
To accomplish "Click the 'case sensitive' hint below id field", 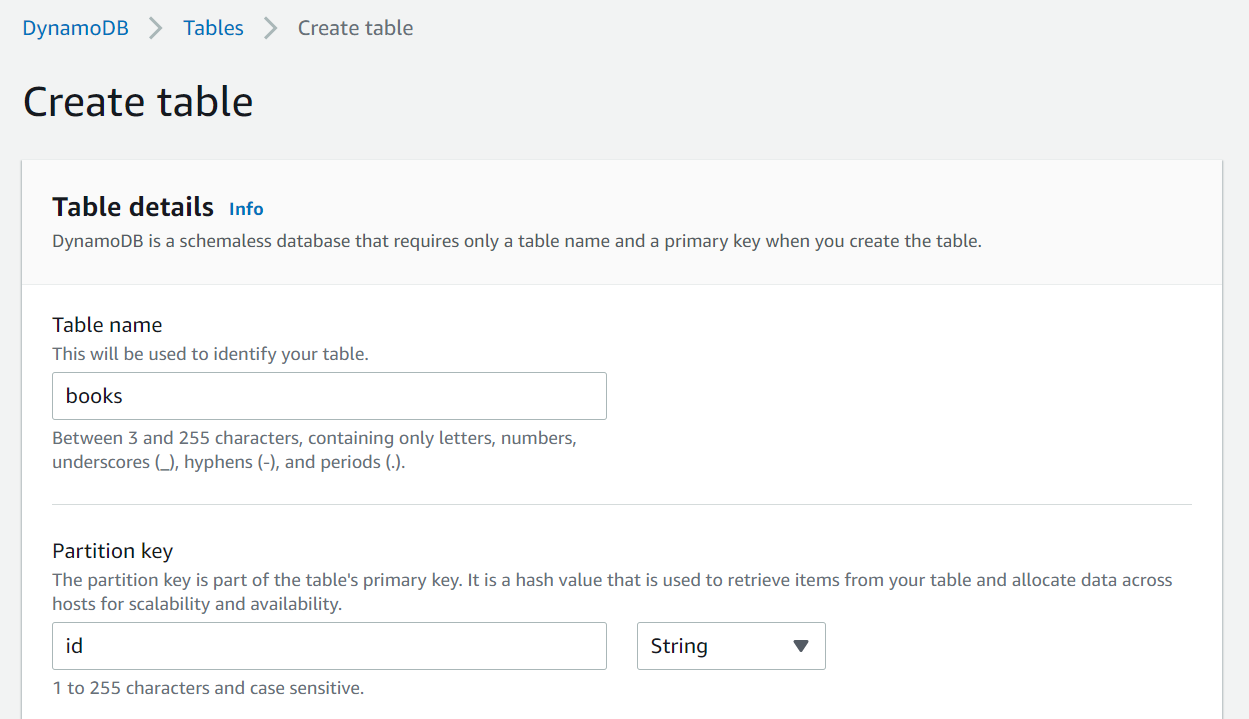I will [x=208, y=688].
